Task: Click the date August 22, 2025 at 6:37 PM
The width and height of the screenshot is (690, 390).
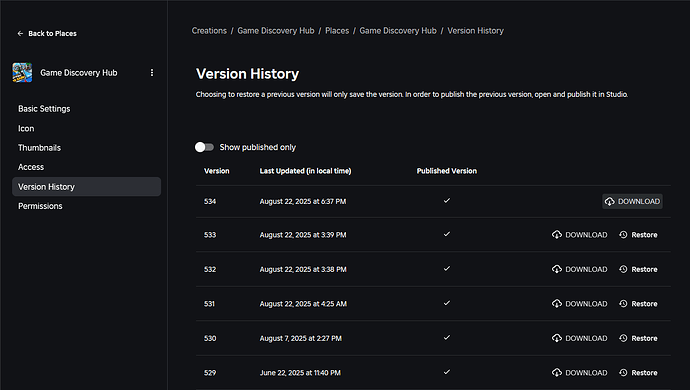Action: pos(303,201)
